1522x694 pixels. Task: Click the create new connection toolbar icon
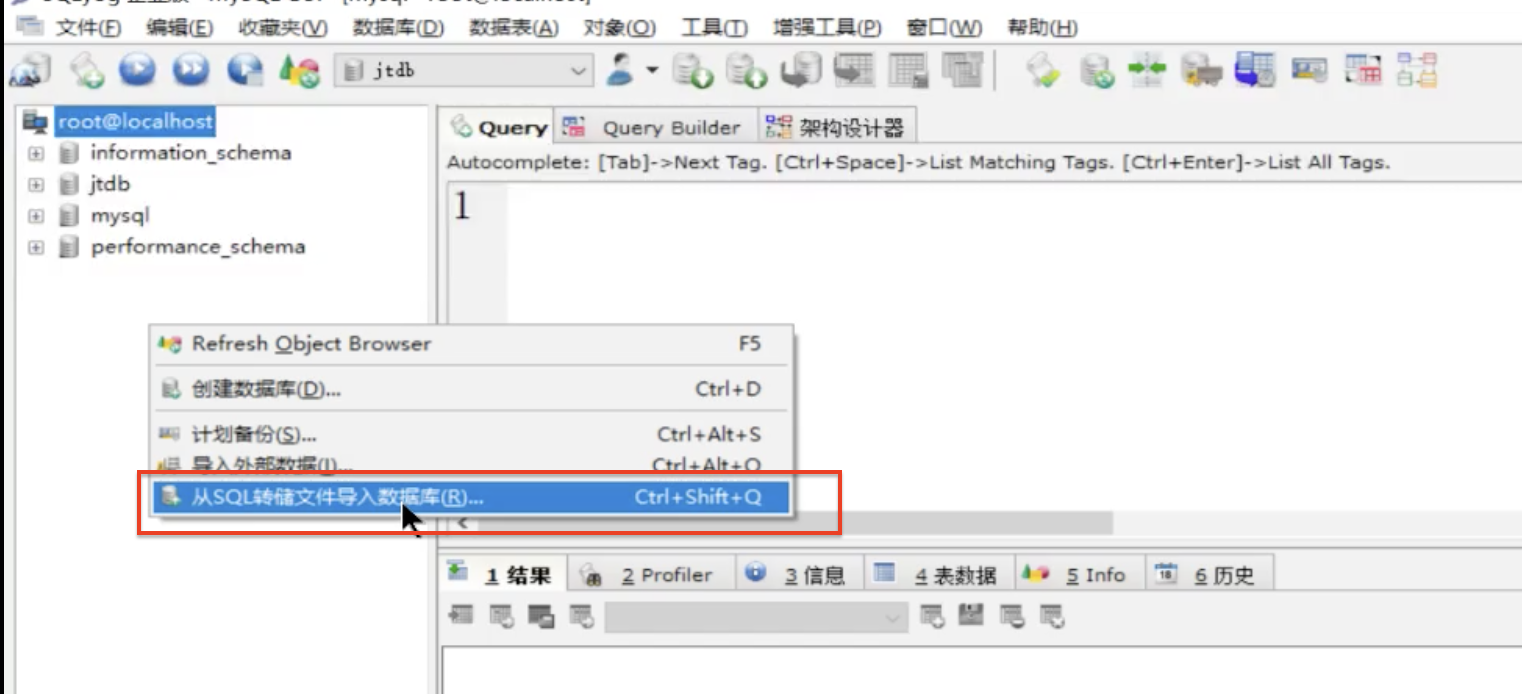point(29,71)
